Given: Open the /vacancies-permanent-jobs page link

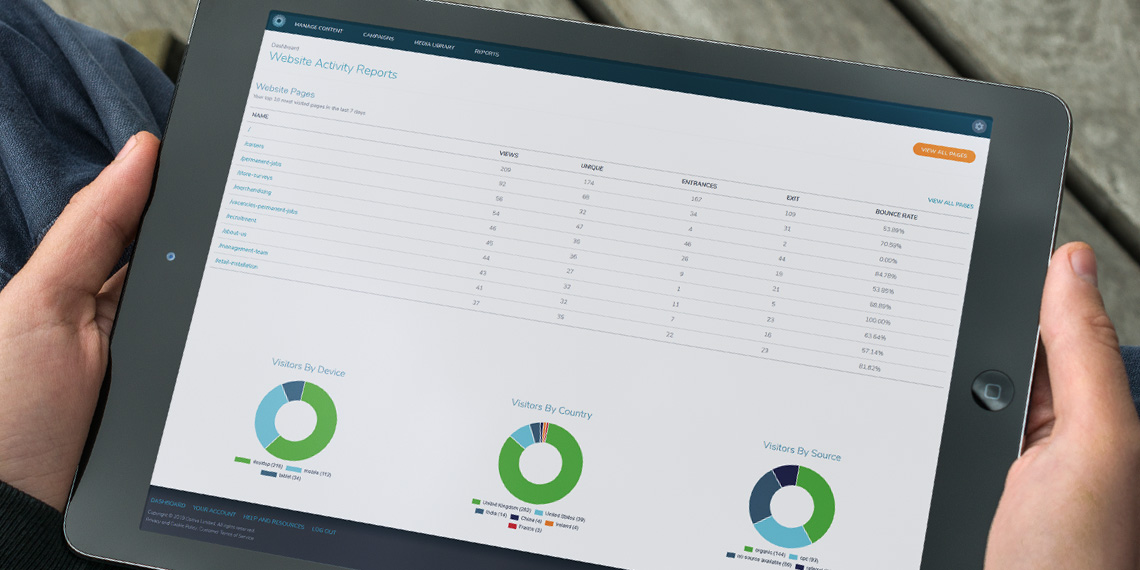Looking at the screenshot, I should coord(264,206).
